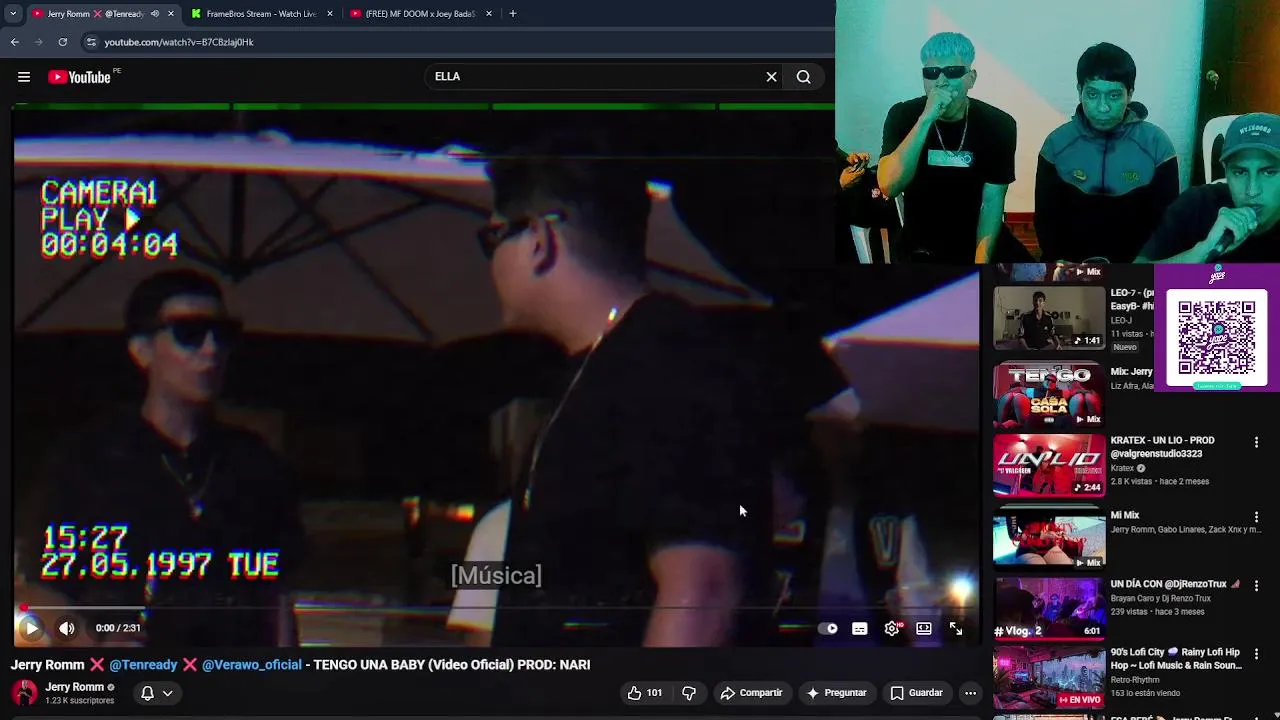Open a new browser tab
The image size is (1280, 720).
click(513, 14)
